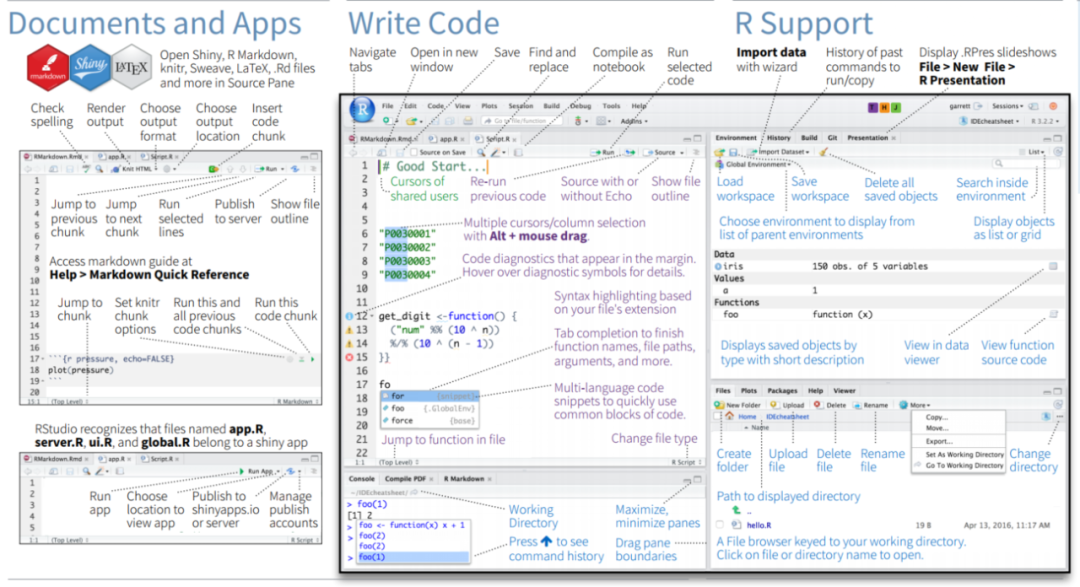Click the Rename button in Files pane
Screen dimensions: 1080x587
[870, 405]
